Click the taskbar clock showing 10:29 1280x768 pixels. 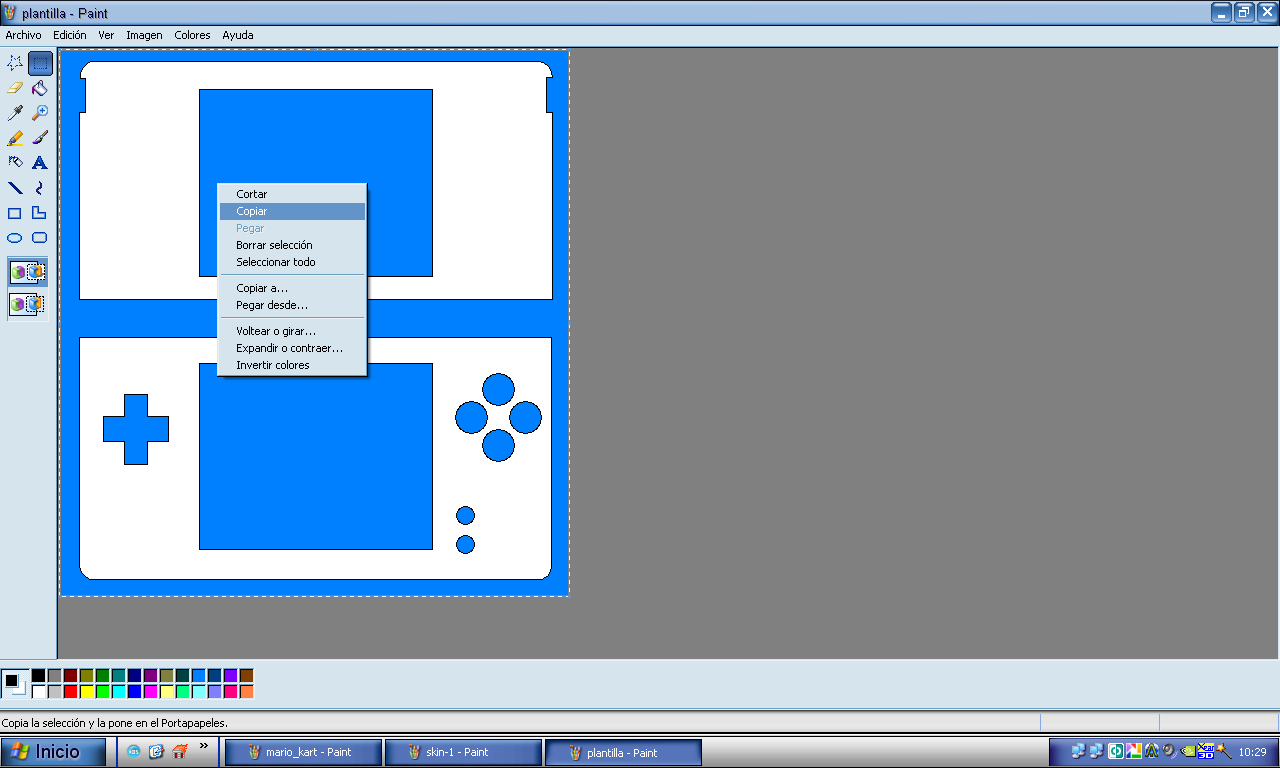1252,752
